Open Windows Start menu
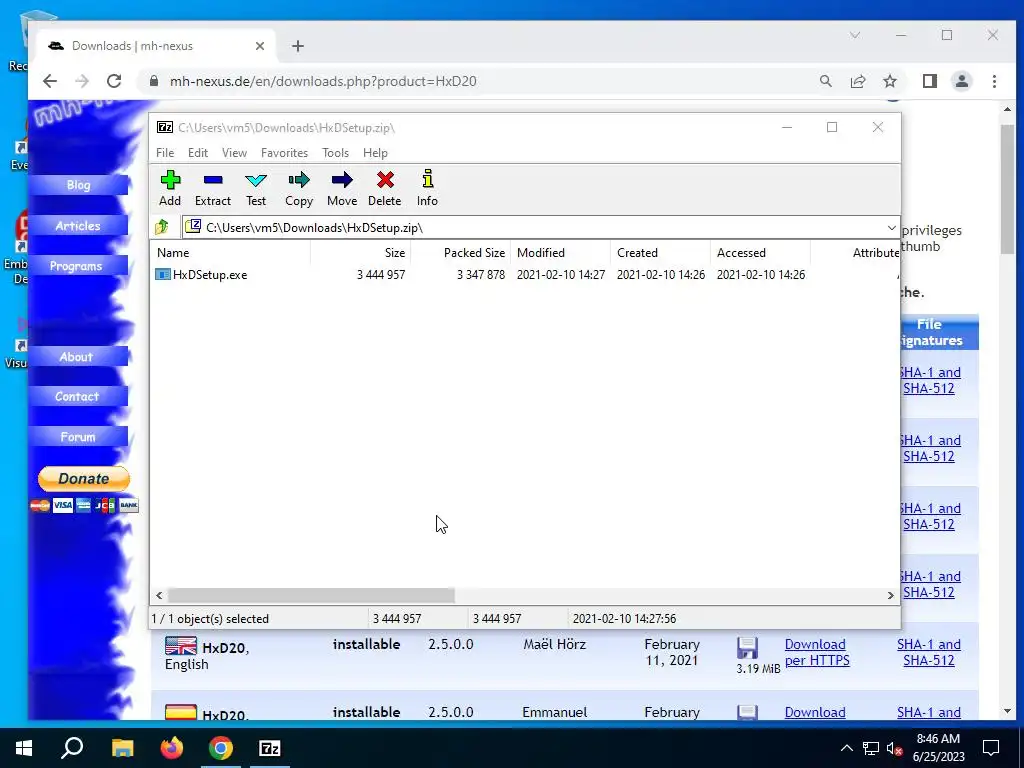This screenshot has height=768, width=1024. pos(24,748)
